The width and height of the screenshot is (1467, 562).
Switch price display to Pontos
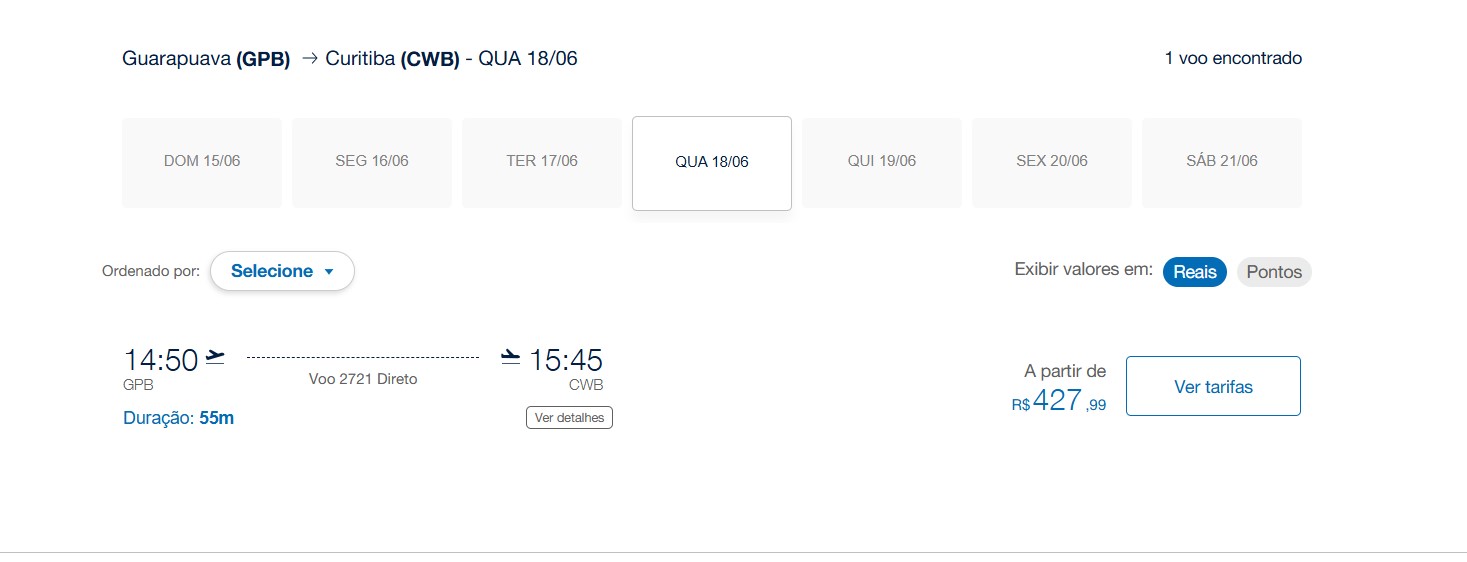point(1274,272)
